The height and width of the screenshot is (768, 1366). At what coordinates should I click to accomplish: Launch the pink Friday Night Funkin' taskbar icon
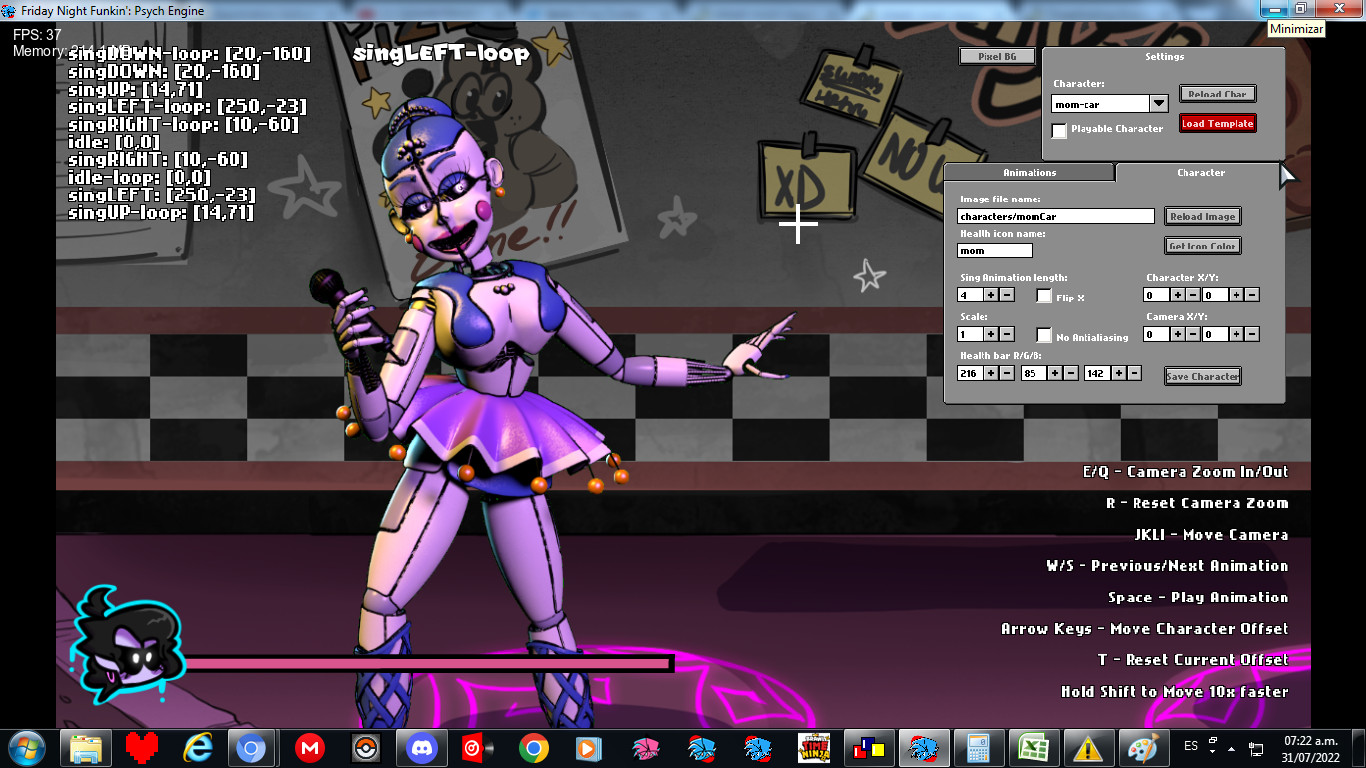(x=646, y=747)
